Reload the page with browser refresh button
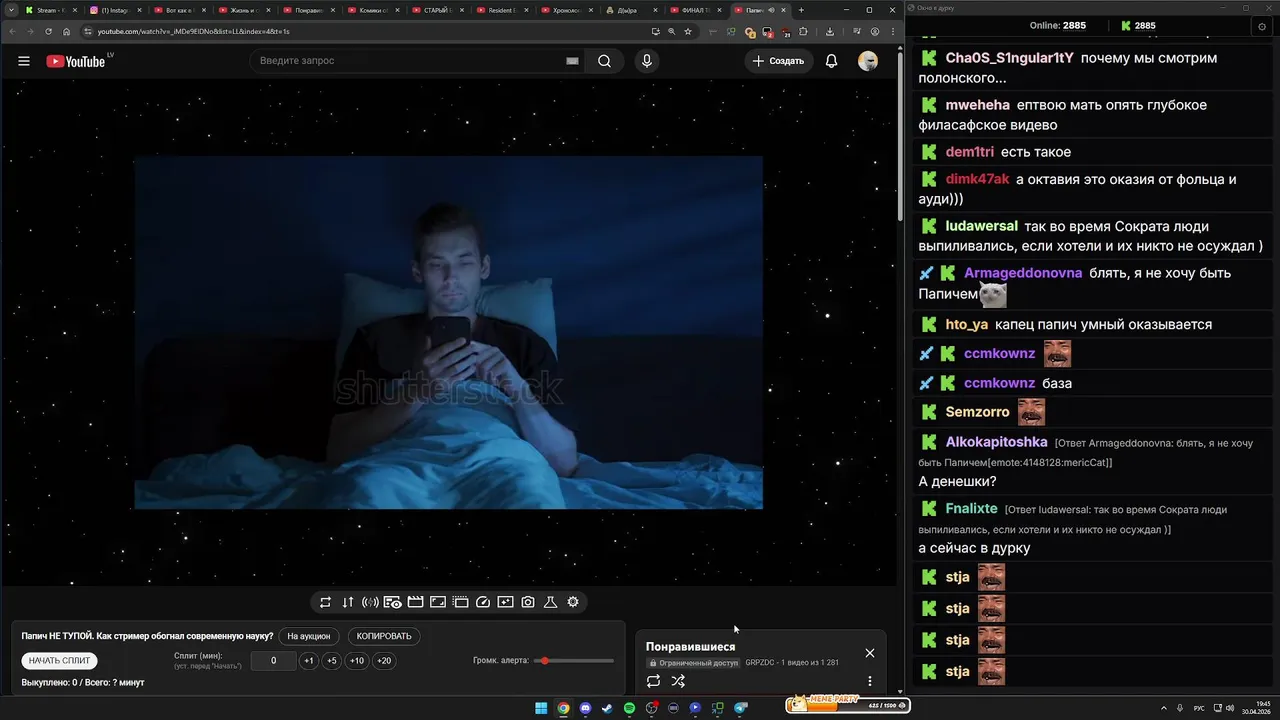Image resolution: width=1280 pixels, height=720 pixels. click(x=48, y=31)
